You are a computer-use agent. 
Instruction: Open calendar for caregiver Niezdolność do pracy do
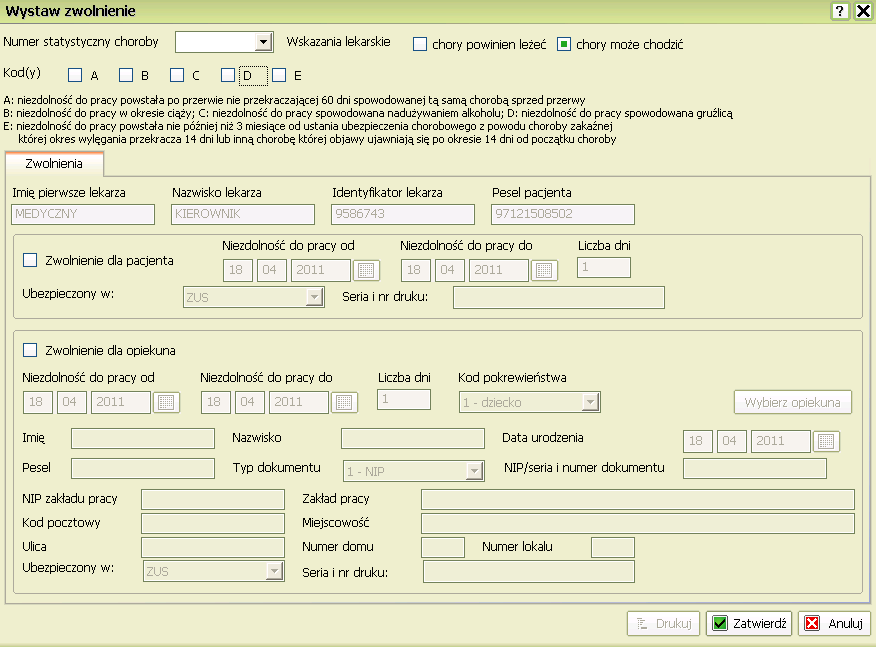[x=344, y=402]
